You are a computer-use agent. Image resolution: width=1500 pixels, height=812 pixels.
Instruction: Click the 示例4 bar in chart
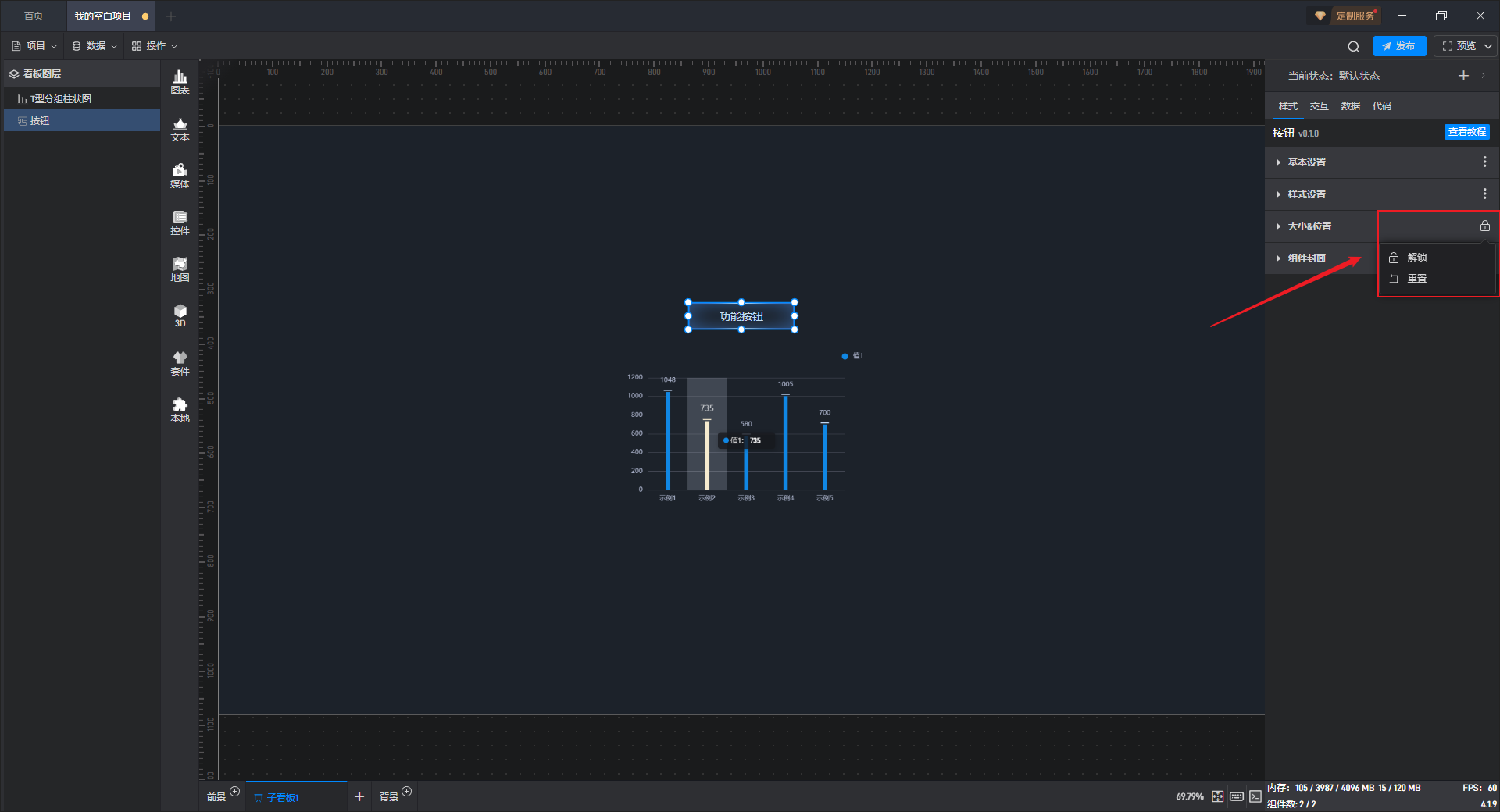tap(785, 442)
